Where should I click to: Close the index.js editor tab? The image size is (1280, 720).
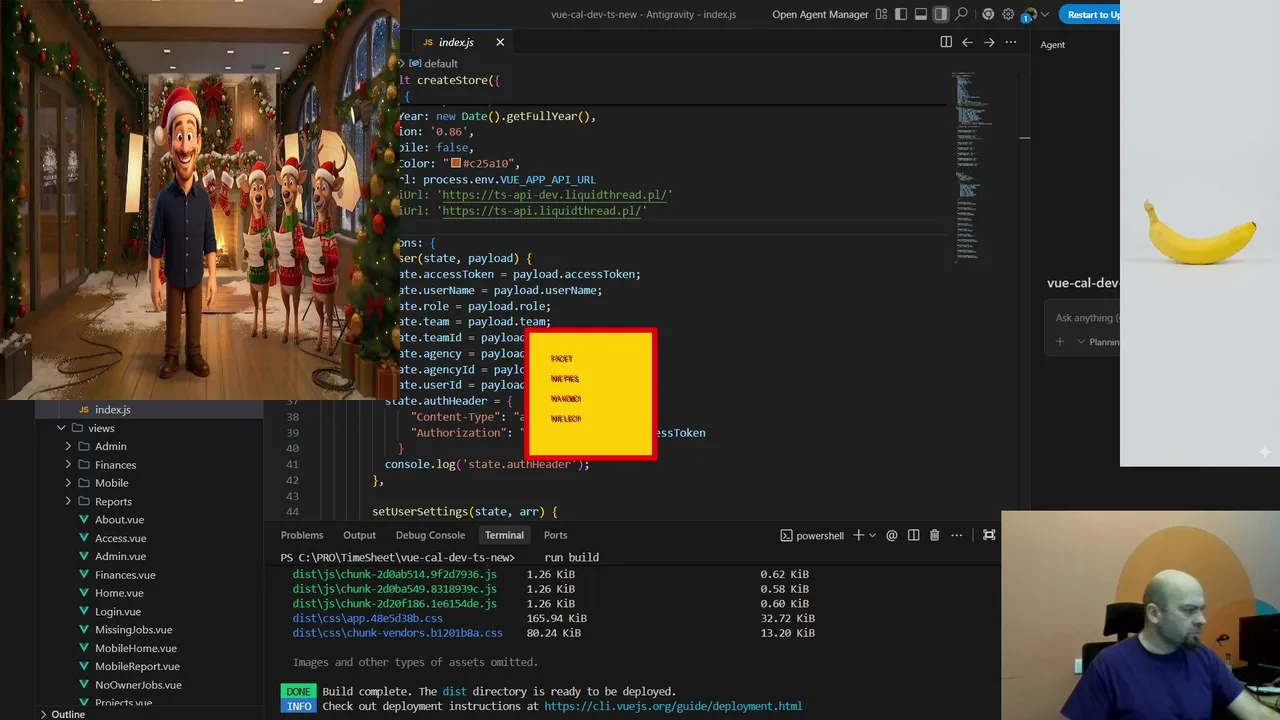[500, 42]
